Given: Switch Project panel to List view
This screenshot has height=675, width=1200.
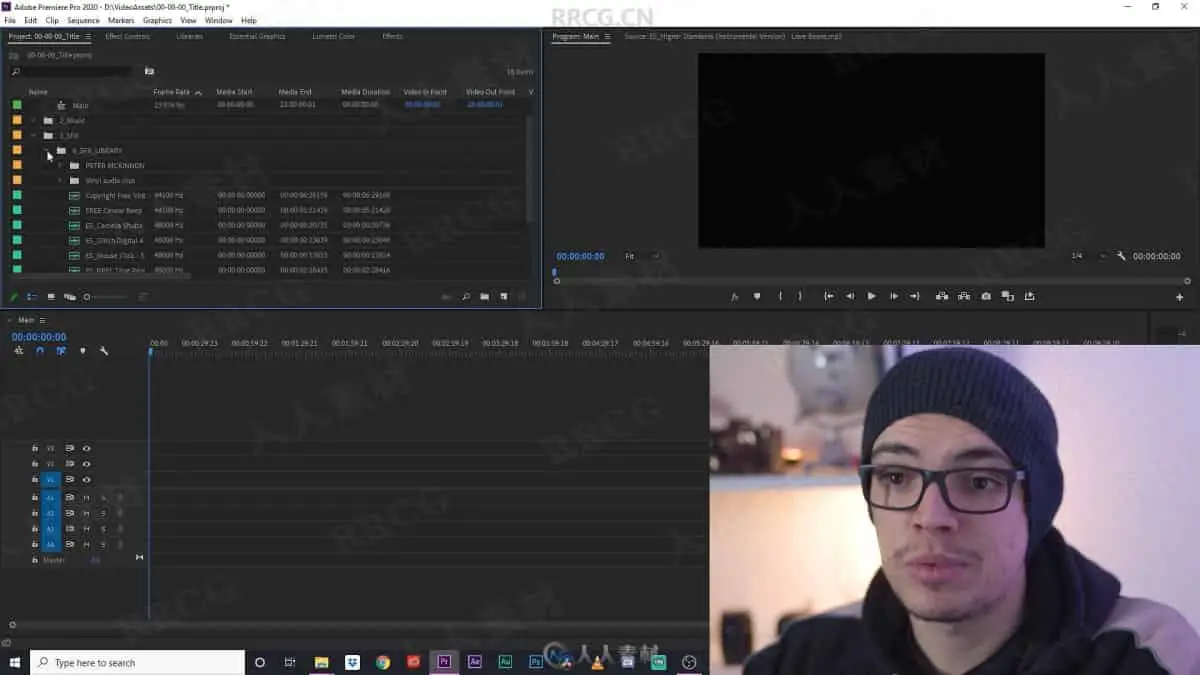Looking at the screenshot, I should click(32, 297).
